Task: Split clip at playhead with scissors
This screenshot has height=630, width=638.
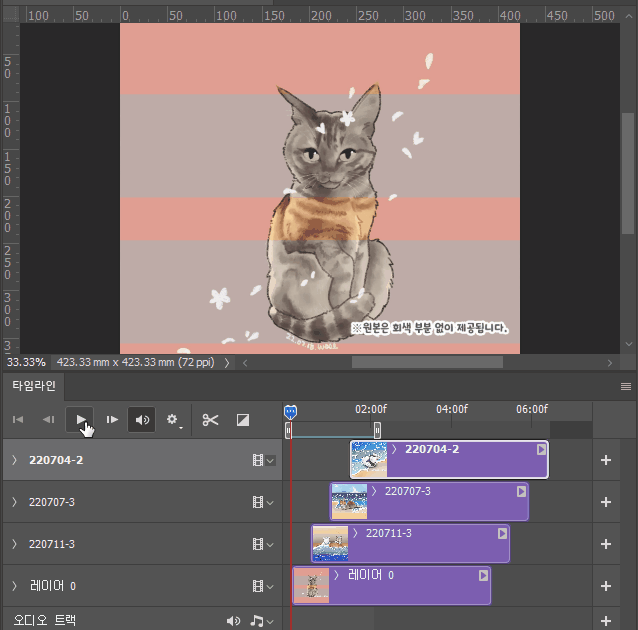Action: coord(210,420)
